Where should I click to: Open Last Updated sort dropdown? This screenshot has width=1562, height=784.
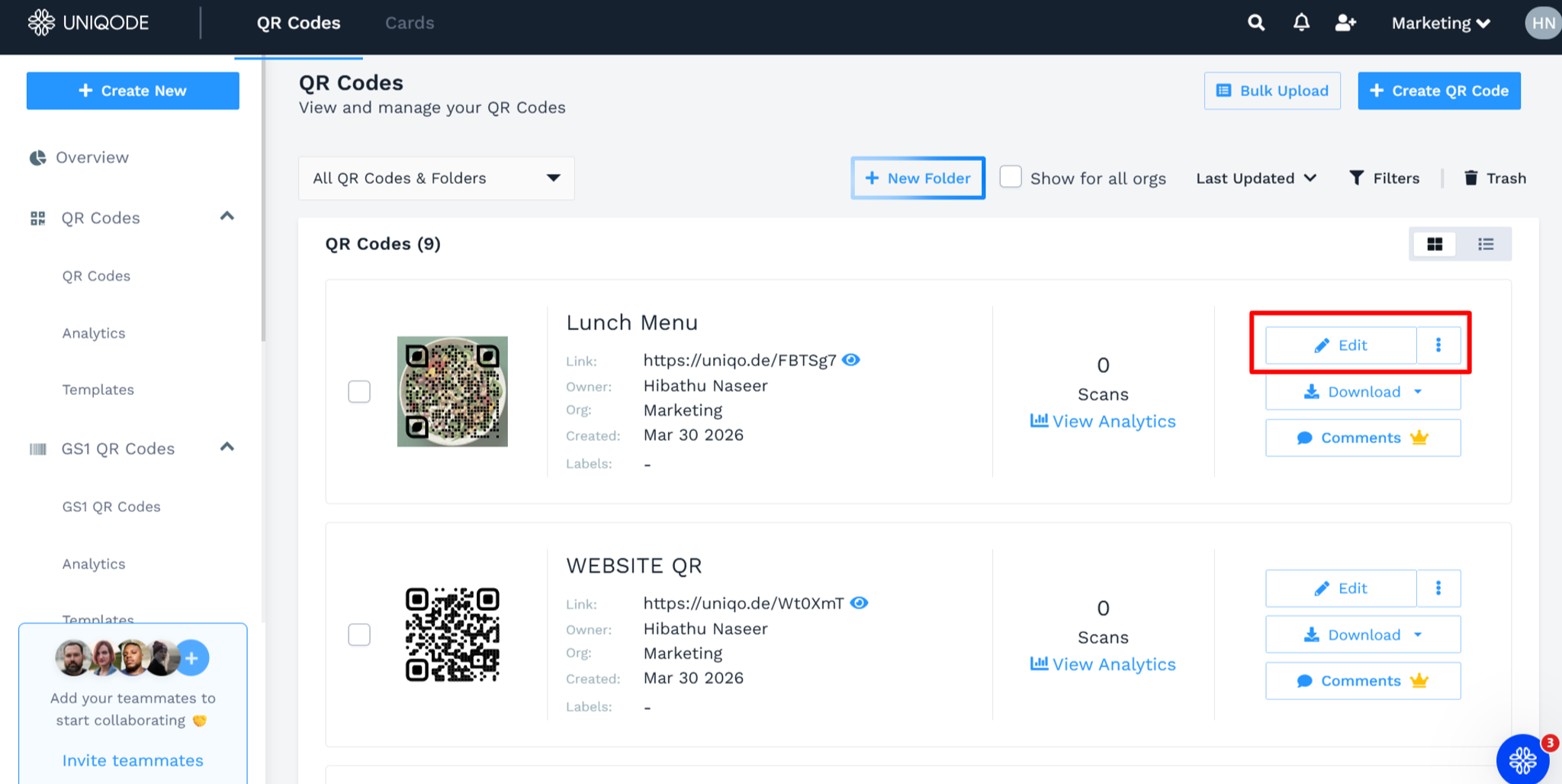point(1256,178)
